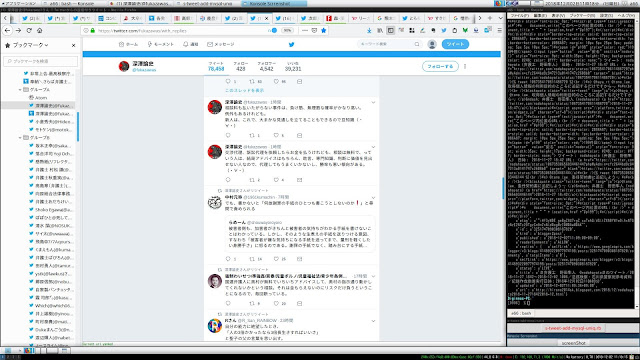
Task: Open a new Firefox tab with plus
Action: (x=490, y=18)
